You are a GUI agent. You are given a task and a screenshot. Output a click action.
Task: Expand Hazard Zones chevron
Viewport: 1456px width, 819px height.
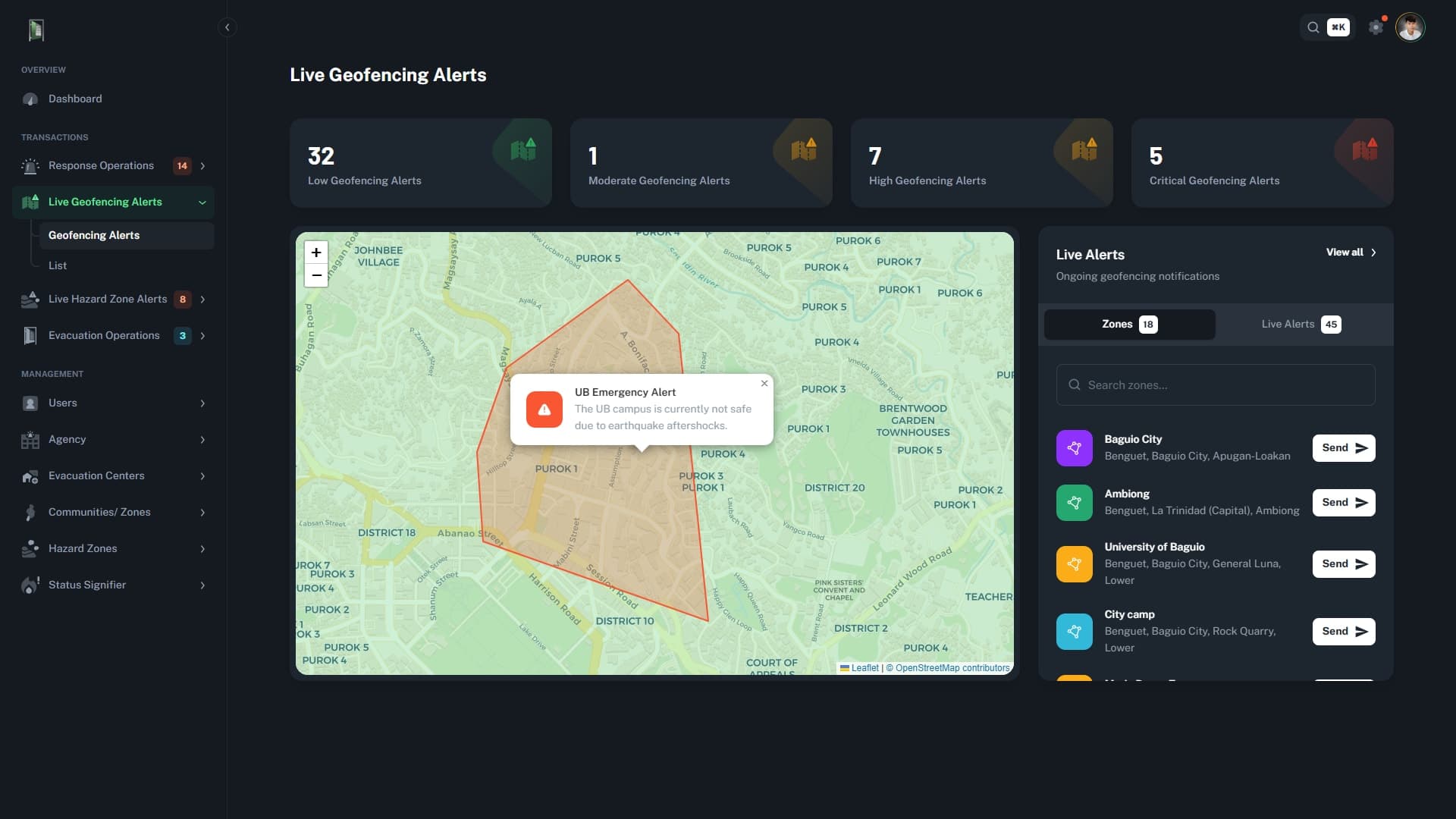[x=202, y=549]
